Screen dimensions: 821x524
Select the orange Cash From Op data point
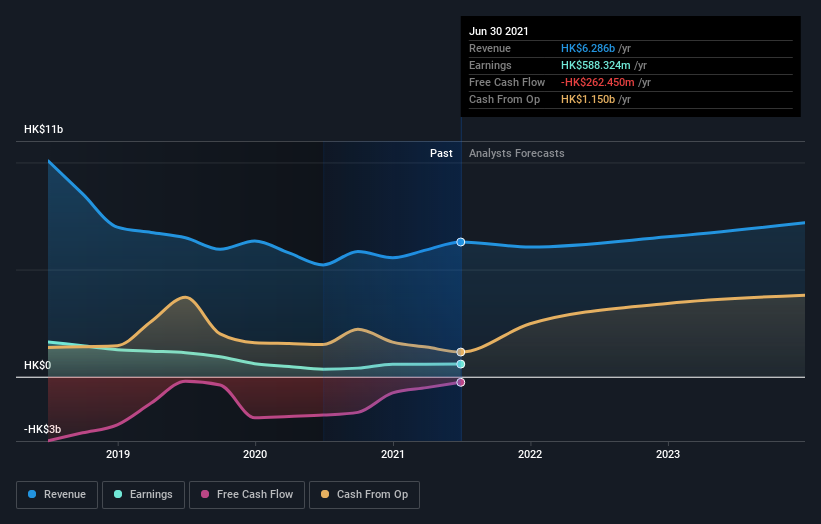461,352
